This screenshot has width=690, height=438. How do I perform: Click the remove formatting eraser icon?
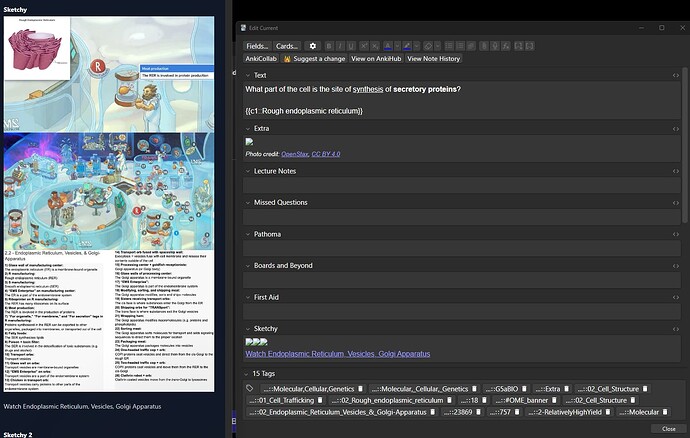click(428, 46)
